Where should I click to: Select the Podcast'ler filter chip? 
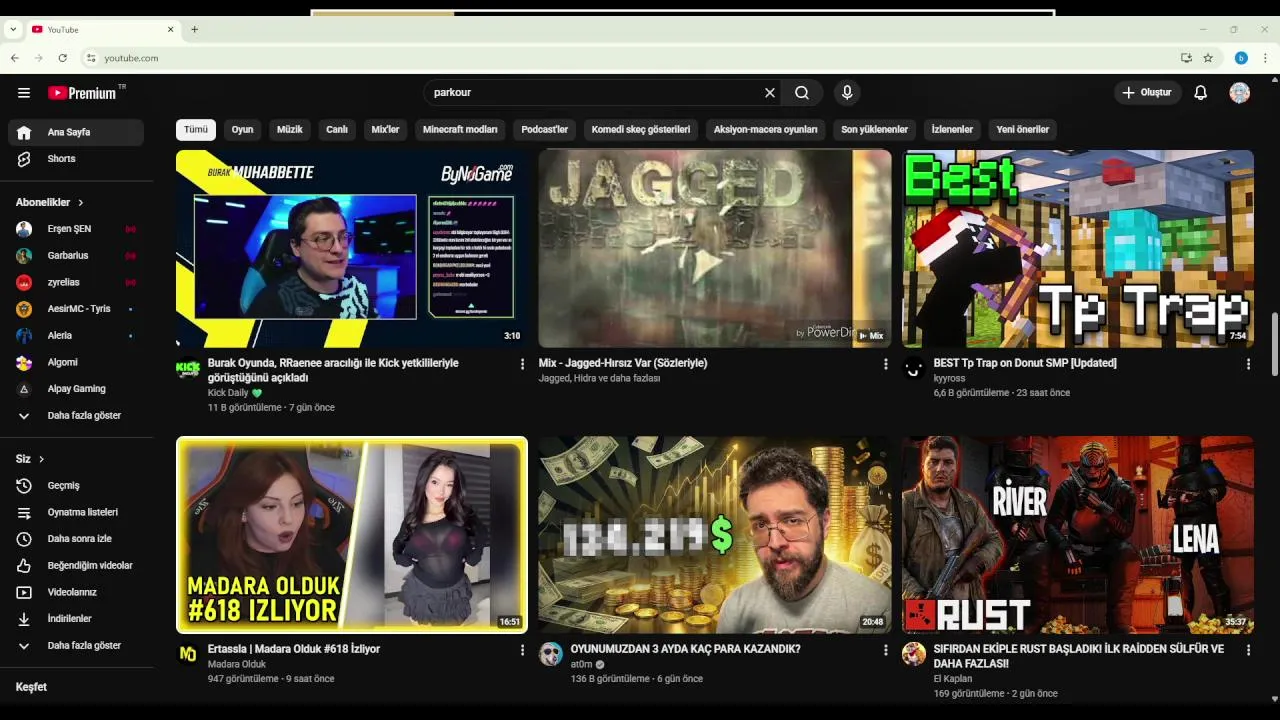point(545,130)
